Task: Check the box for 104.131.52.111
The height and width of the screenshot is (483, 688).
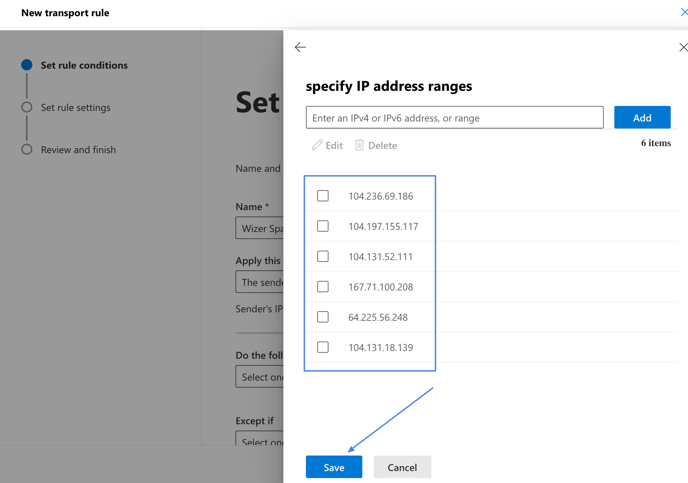Action: (x=322, y=256)
